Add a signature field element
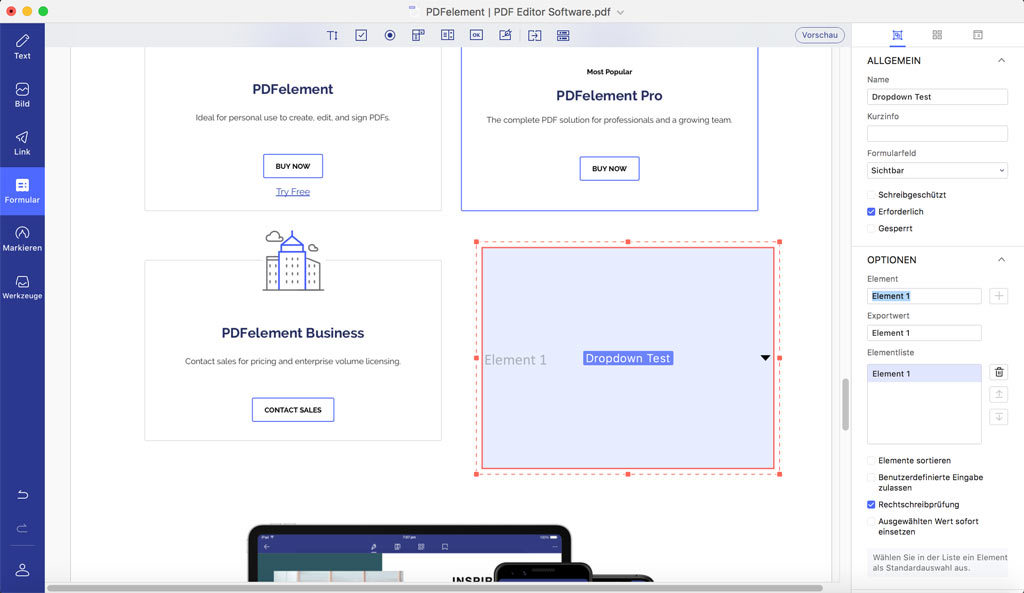This screenshot has height=593, width=1024. (x=505, y=35)
